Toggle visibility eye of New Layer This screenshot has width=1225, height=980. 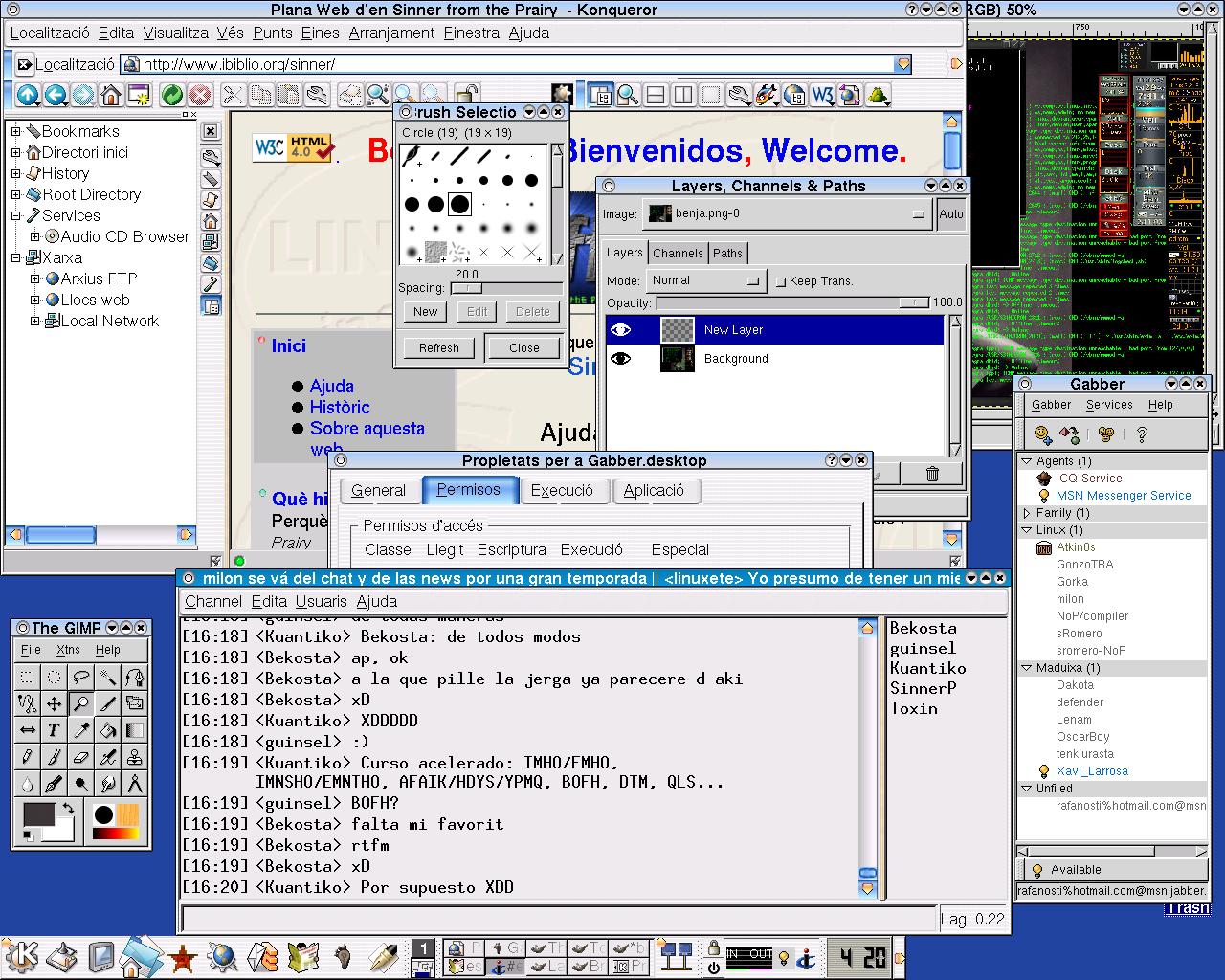click(x=621, y=330)
